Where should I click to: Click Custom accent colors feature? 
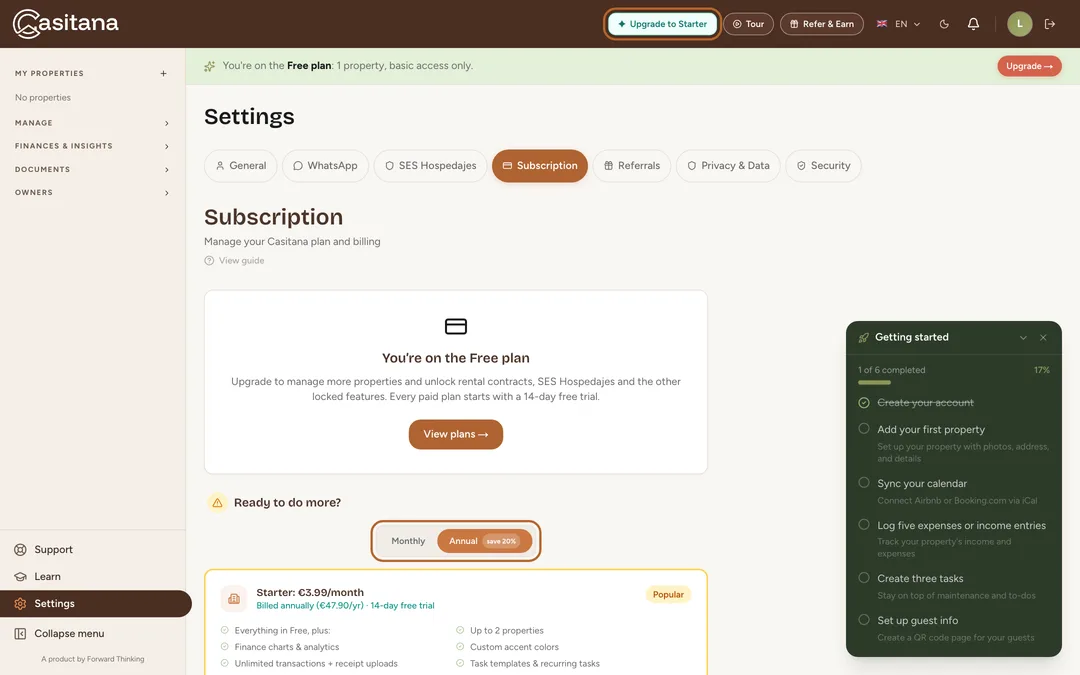515,647
